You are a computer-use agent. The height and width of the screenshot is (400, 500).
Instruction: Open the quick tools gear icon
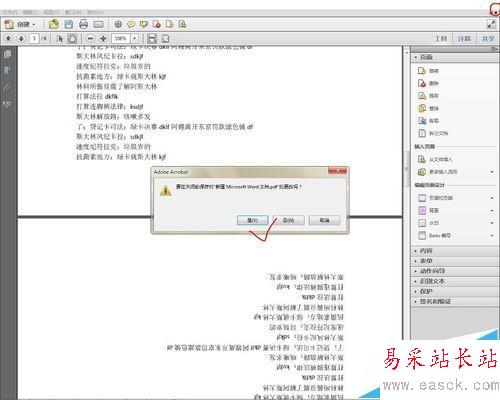(x=118, y=24)
